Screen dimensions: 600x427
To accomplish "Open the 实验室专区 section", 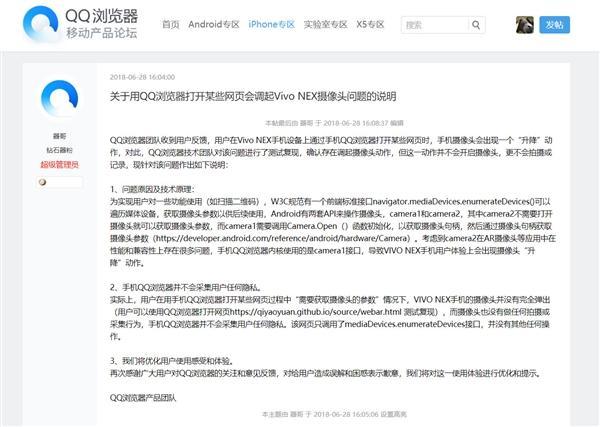I will click(x=325, y=24).
